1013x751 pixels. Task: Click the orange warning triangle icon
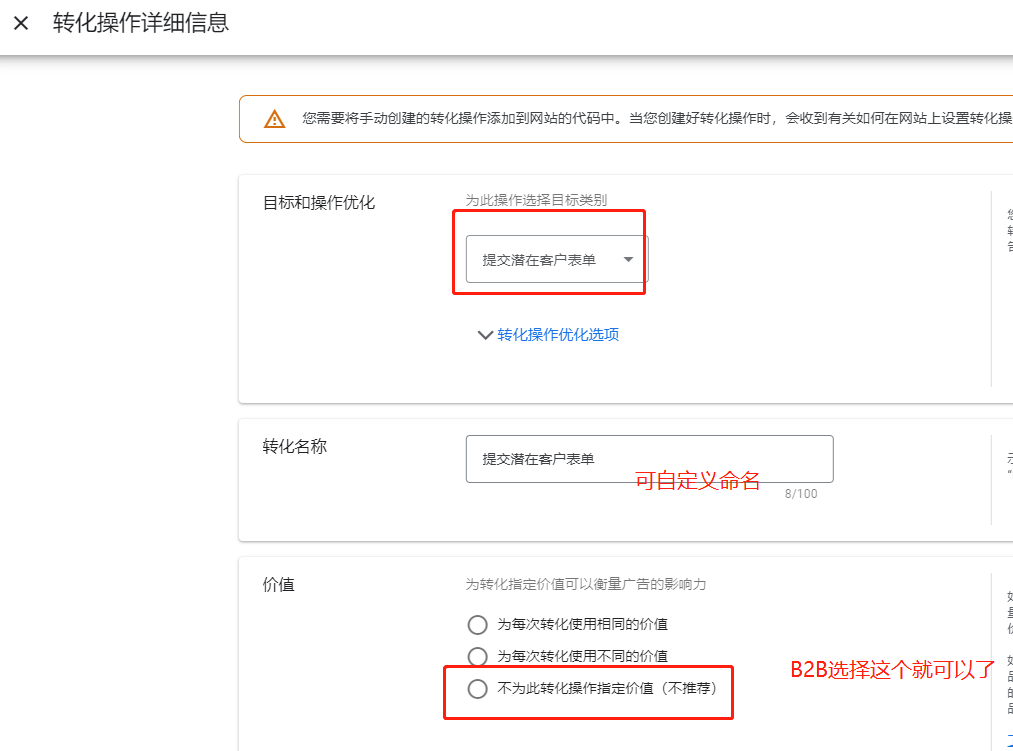click(274, 119)
